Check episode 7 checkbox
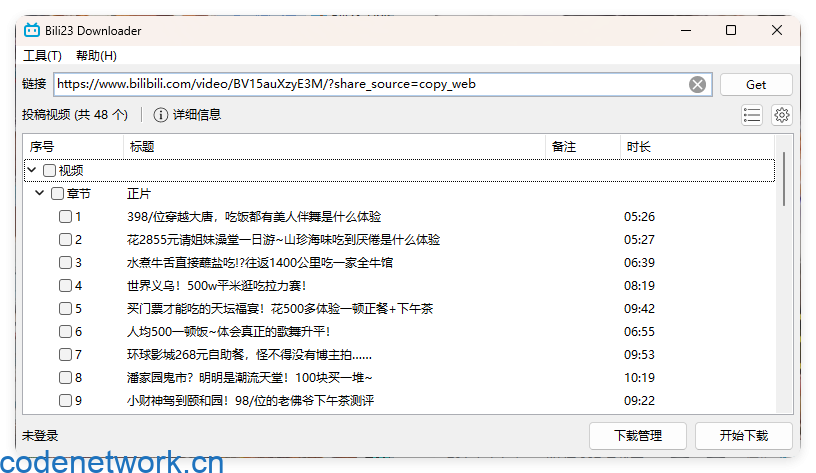Viewport: 816px width, 473px height. (66, 354)
